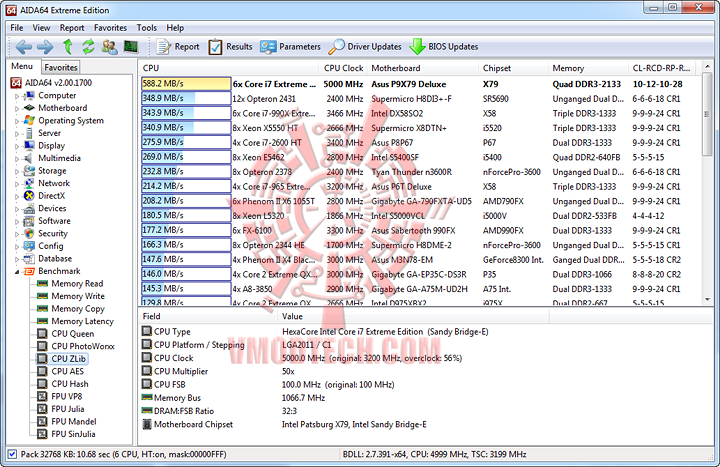Viewport: 720px width, 467px height.
Task: Open the Help menu
Action: (x=175, y=28)
